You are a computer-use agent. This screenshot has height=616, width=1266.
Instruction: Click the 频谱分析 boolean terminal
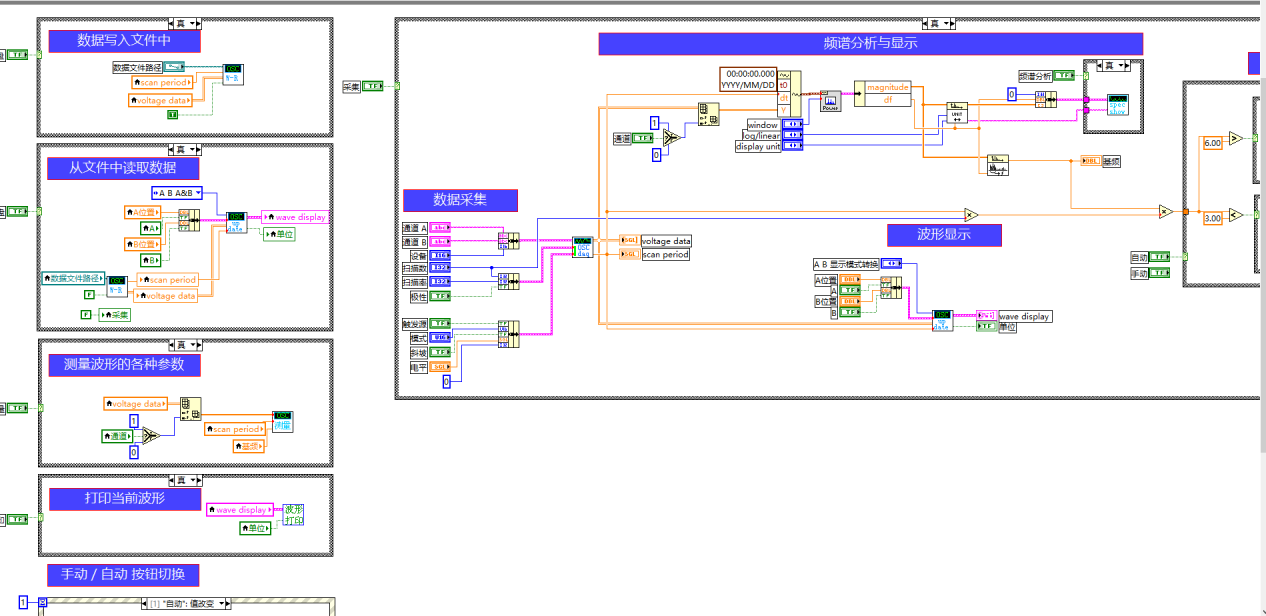tap(1064, 75)
